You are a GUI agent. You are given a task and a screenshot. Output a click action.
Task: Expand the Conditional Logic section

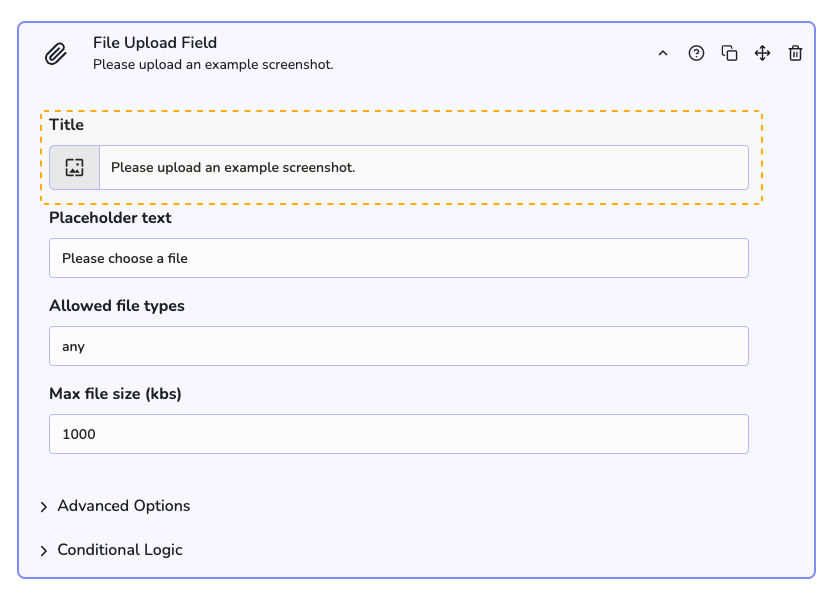(119, 550)
